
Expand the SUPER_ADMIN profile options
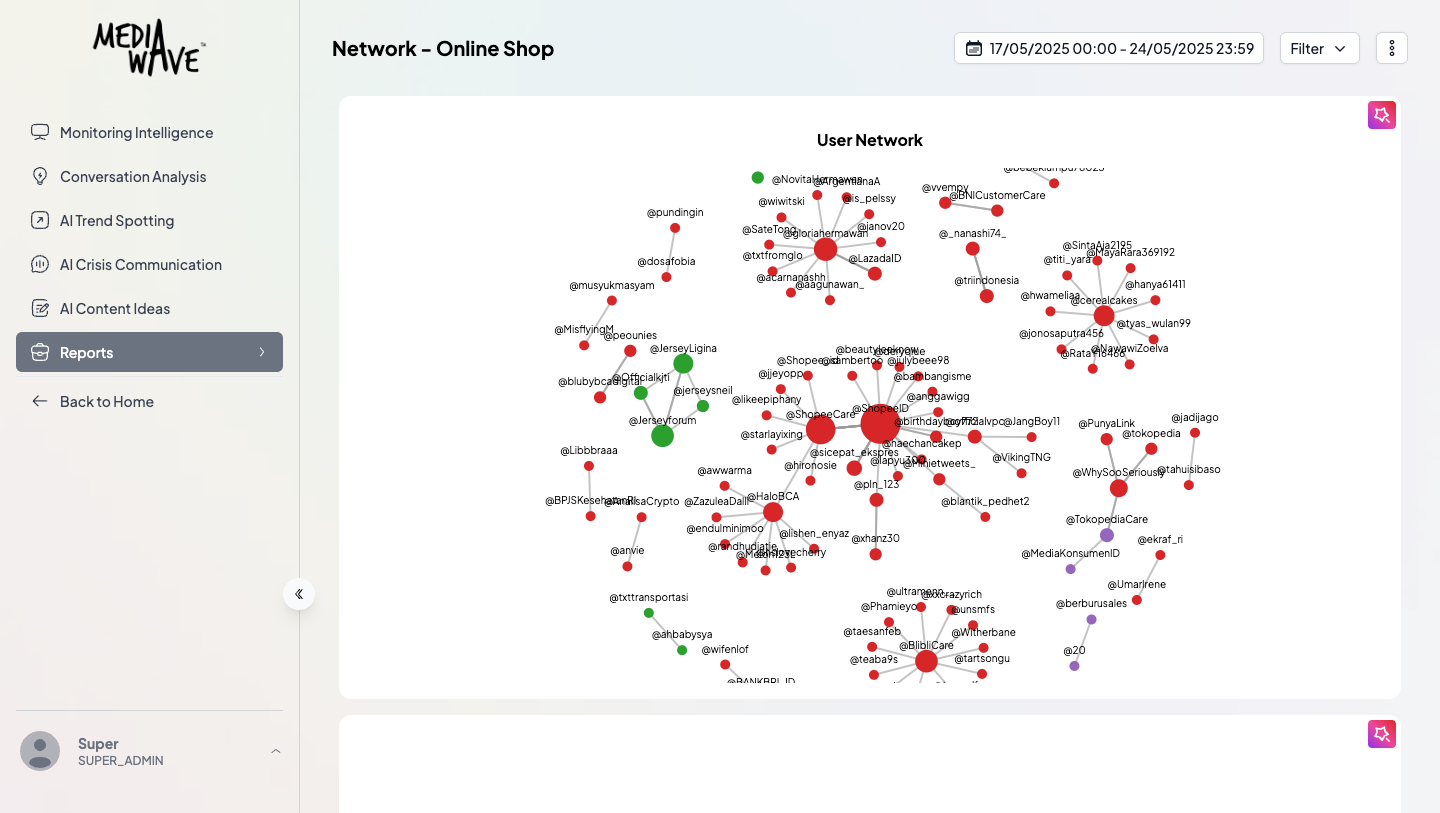275,750
